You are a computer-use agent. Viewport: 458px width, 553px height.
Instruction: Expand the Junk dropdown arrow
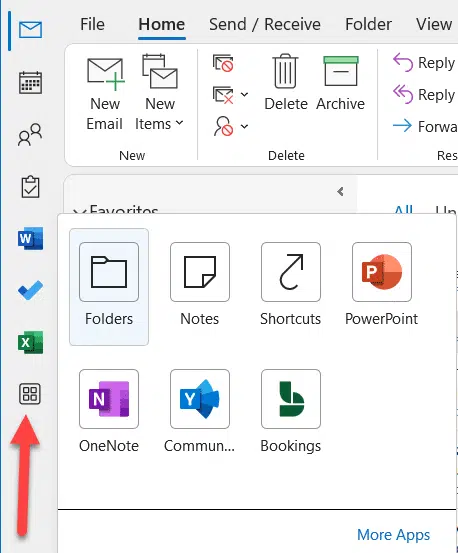pyautogui.click(x=244, y=126)
